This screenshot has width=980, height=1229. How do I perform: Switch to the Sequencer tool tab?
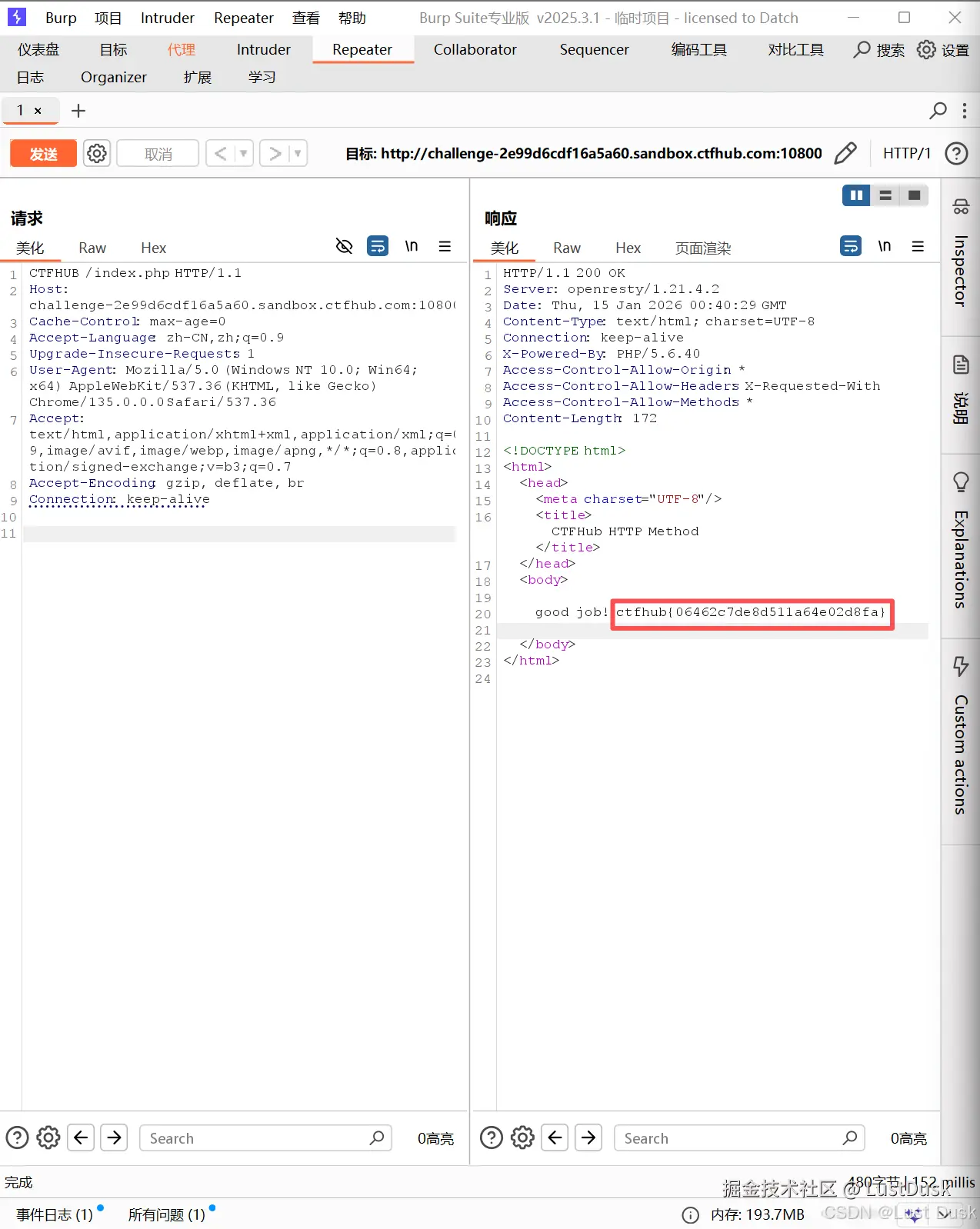point(595,49)
